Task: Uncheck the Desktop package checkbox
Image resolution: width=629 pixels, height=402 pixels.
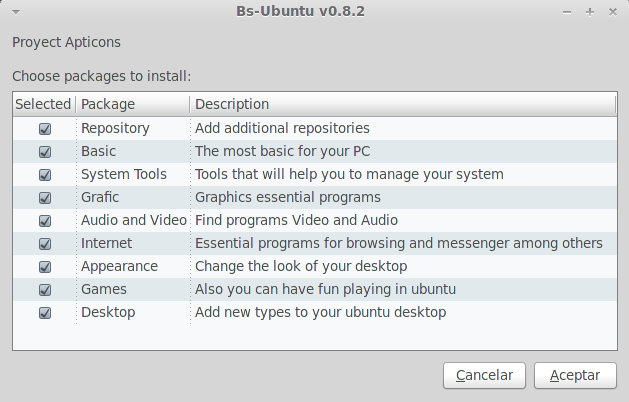Action: [45, 313]
